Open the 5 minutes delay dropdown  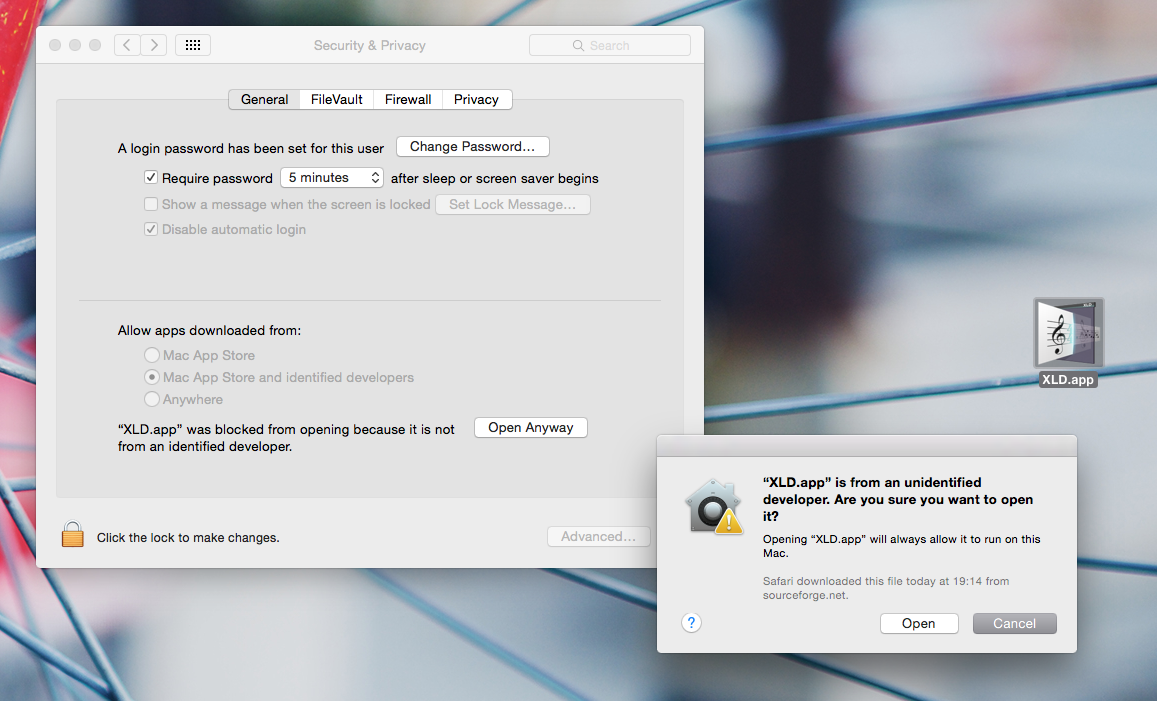[x=331, y=178]
